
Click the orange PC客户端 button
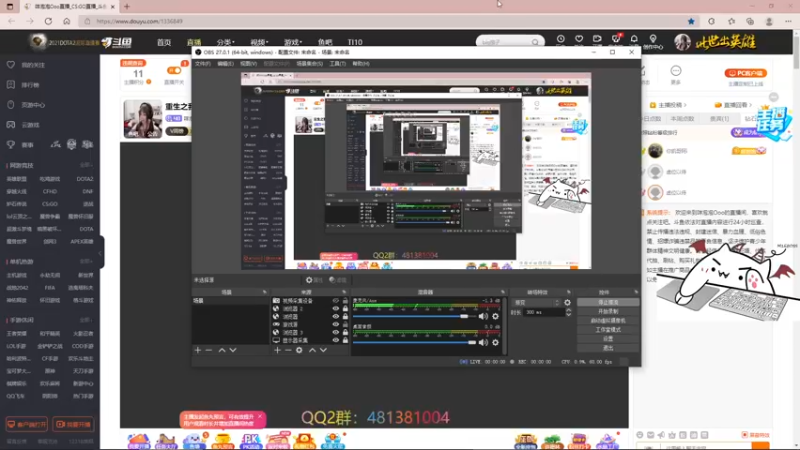click(x=745, y=73)
